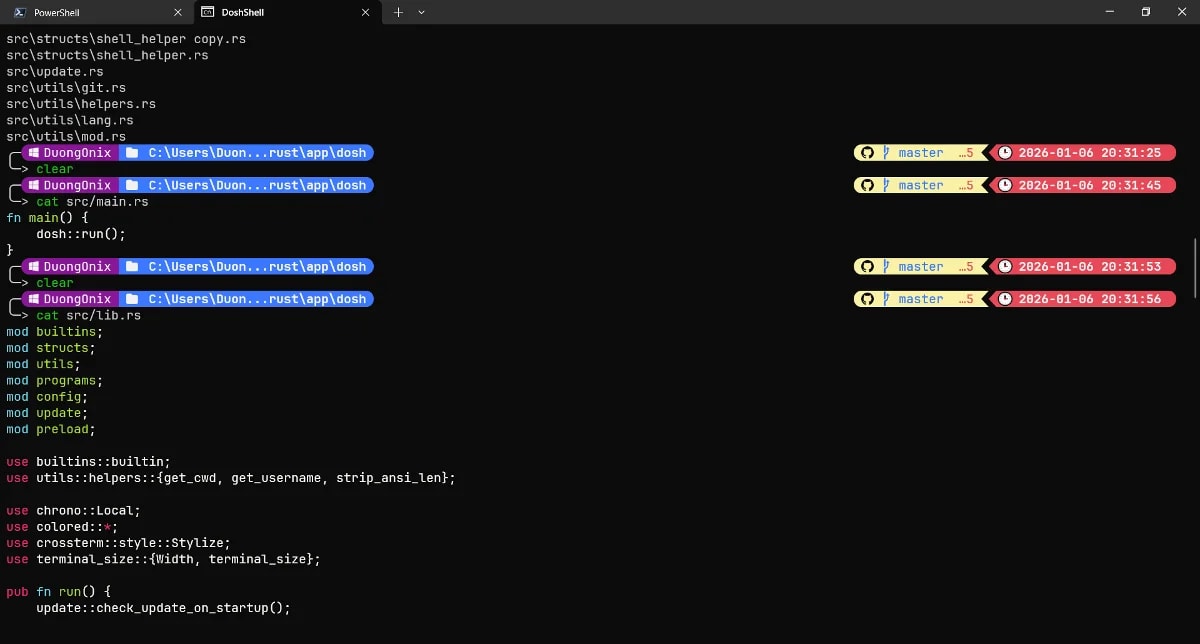Image resolution: width=1200 pixels, height=644 pixels.
Task: Close the PowerShell tab
Action: pyautogui.click(x=178, y=12)
